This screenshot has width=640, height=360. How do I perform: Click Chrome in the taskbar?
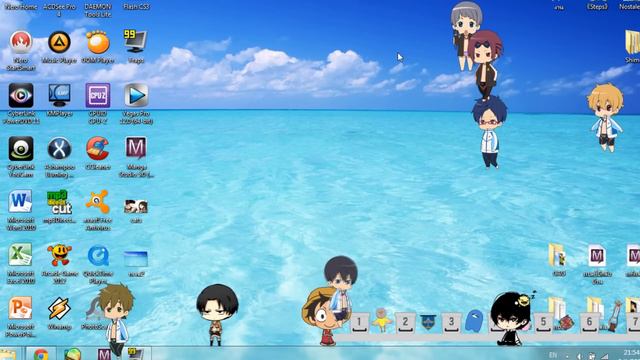pyautogui.click(x=41, y=354)
